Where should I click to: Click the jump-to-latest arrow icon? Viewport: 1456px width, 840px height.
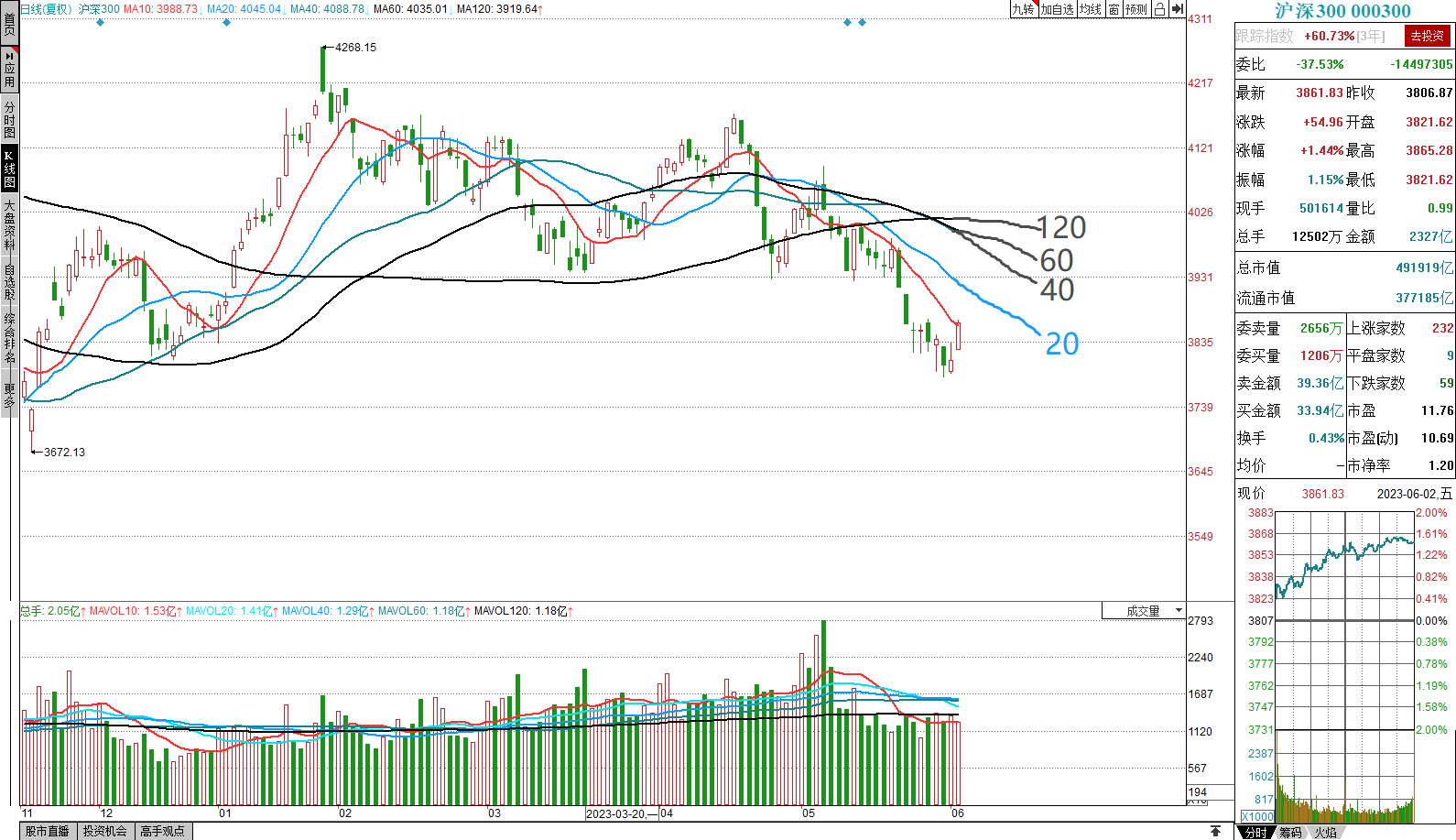click(1178, 9)
